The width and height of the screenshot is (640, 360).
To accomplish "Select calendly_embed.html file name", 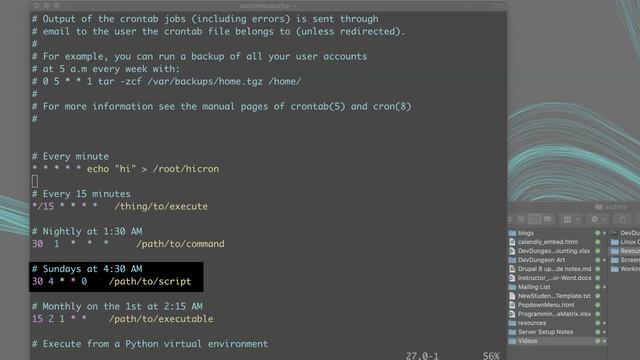I will 548,242.
